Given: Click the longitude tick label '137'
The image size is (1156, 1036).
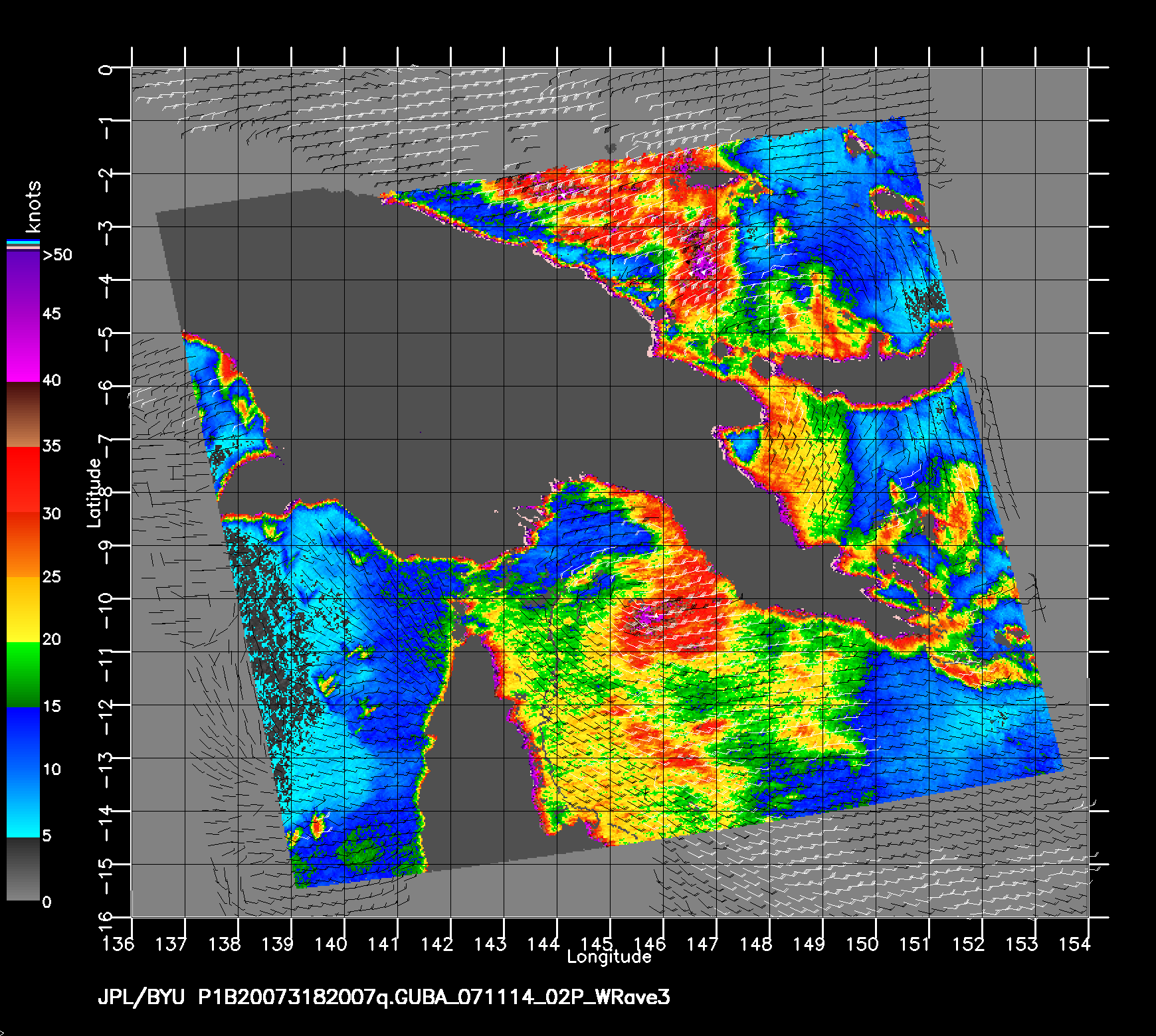Looking at the screenshot, I should [x=171, y=943].
